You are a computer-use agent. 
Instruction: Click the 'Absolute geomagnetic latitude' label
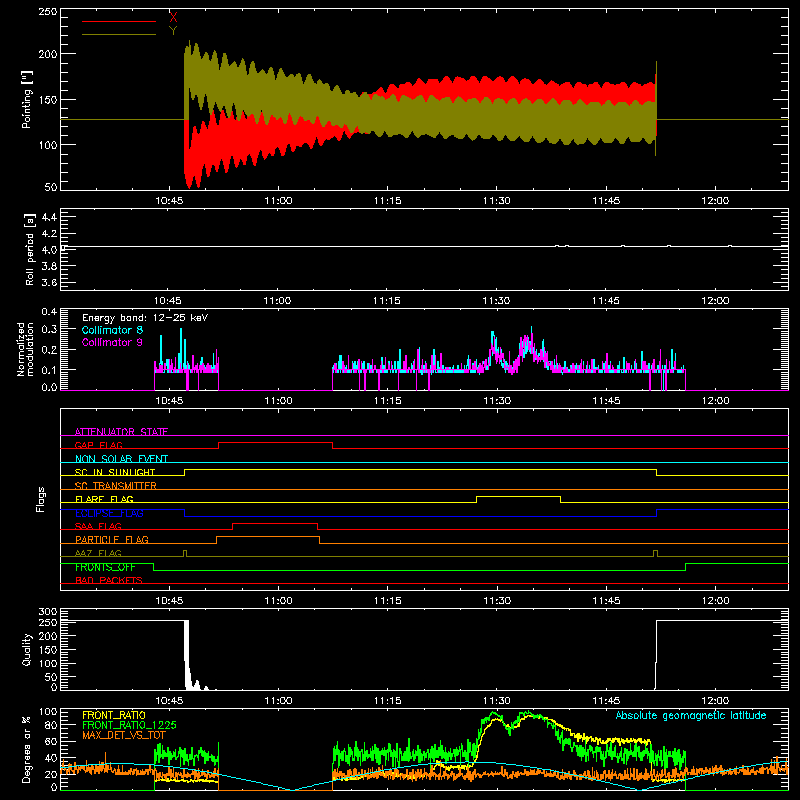(691, 715)
